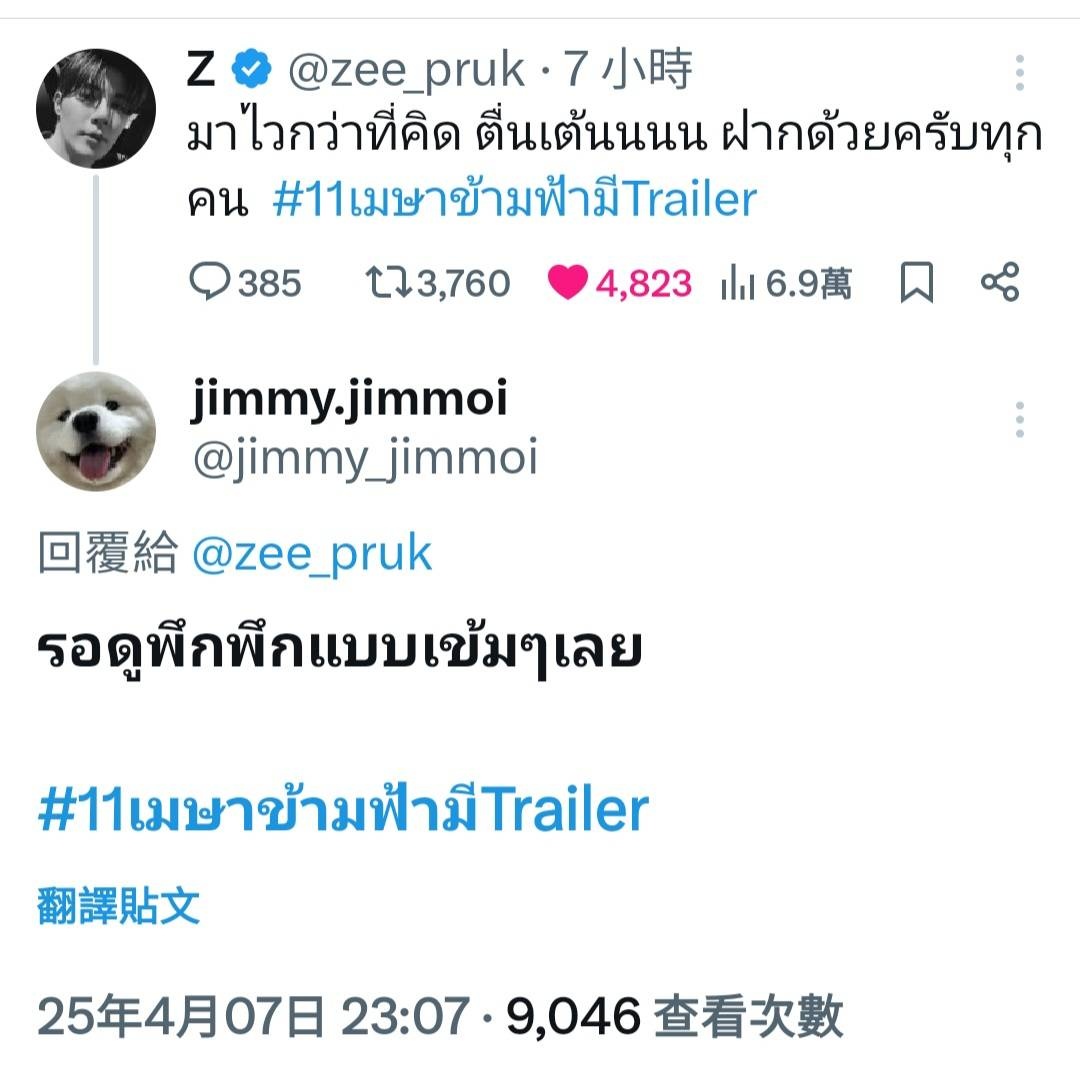Viewport: 1080px width, 1067px height.
Task: Bookmark the zee_pruk tweet
Action: [x=917, y=282]
